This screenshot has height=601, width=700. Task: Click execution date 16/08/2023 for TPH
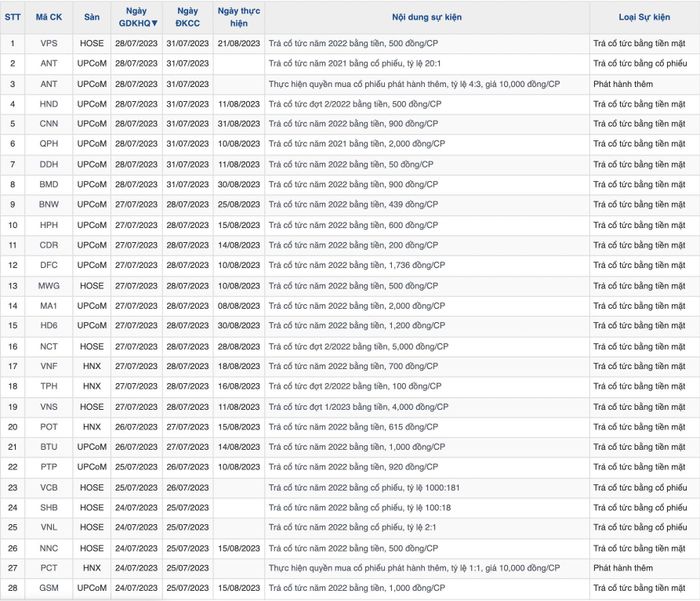click(239, 386)
